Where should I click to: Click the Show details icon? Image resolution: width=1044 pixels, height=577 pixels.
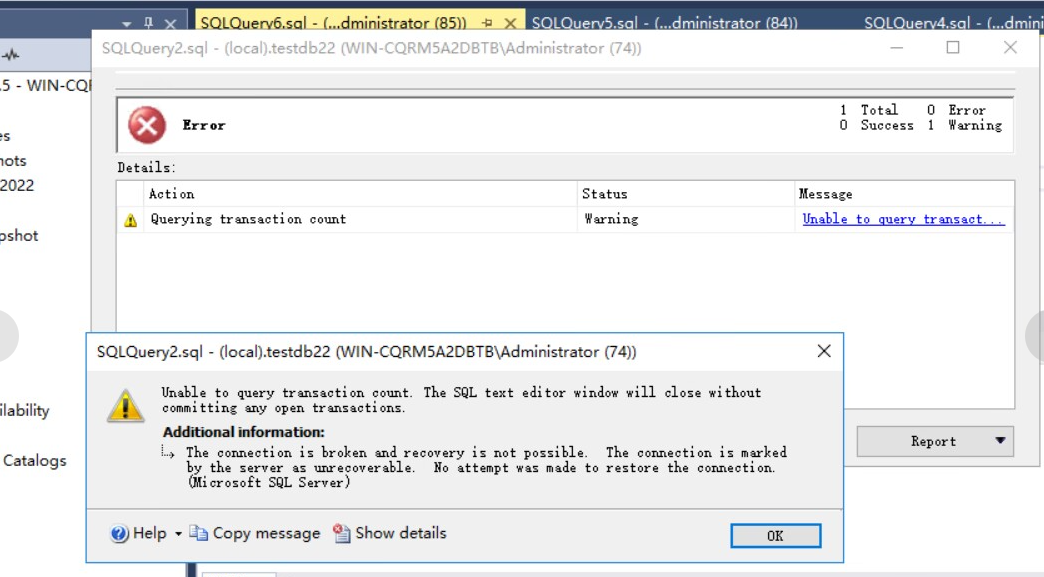coord(342,533)
